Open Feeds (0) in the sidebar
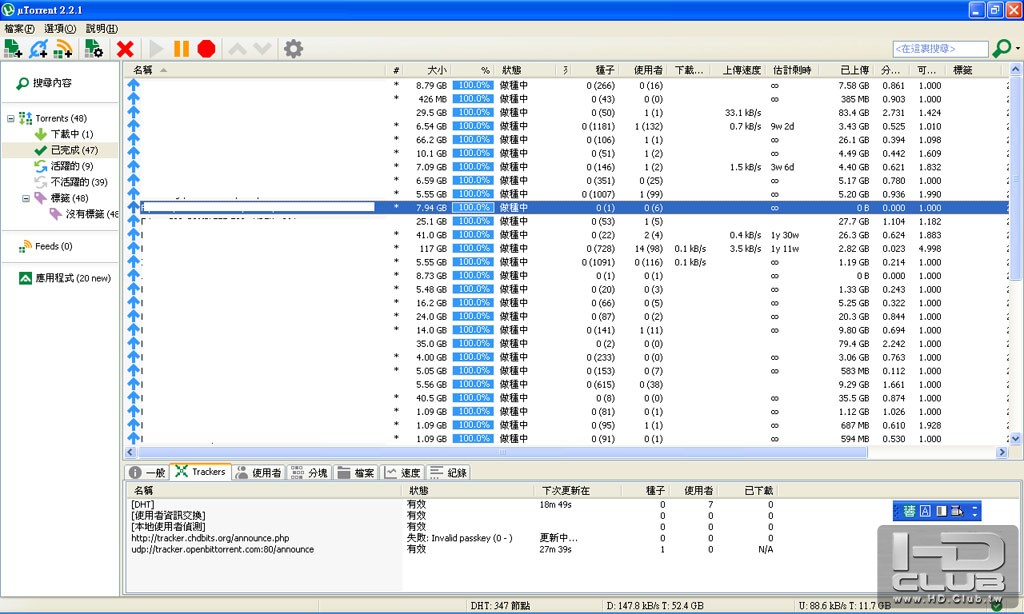The height and width of the screenshot is (614, 1024). [x=54, y=246]
